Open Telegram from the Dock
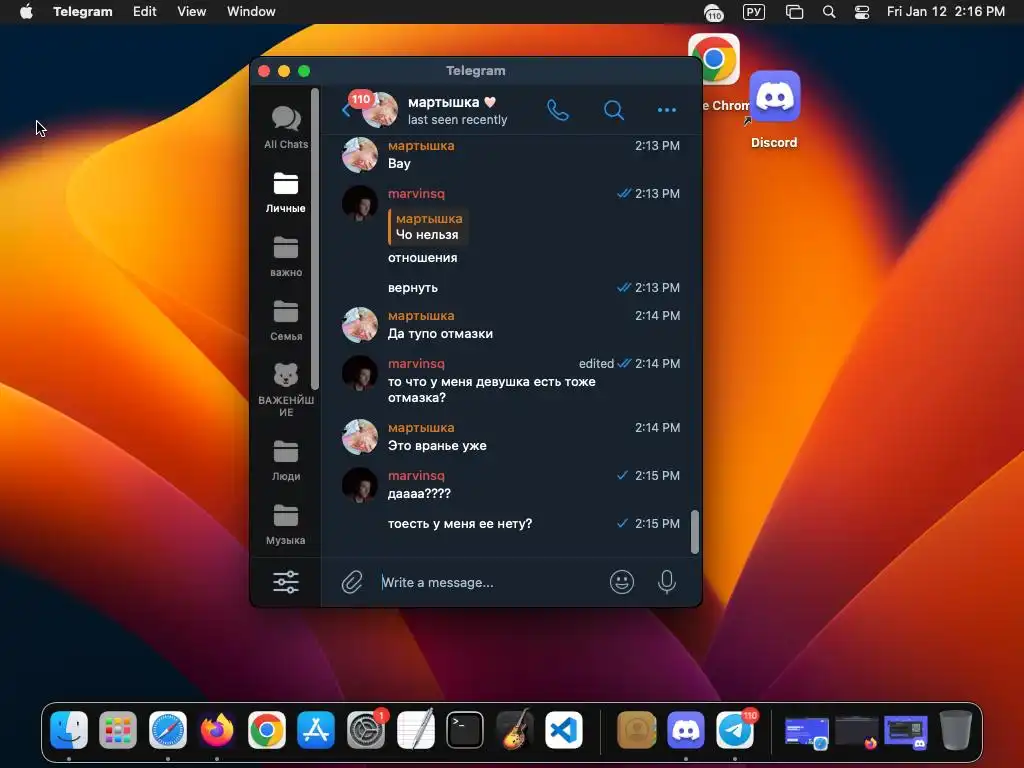The height and width of the screenshot is (768, 1024). (x=735, y=730)
